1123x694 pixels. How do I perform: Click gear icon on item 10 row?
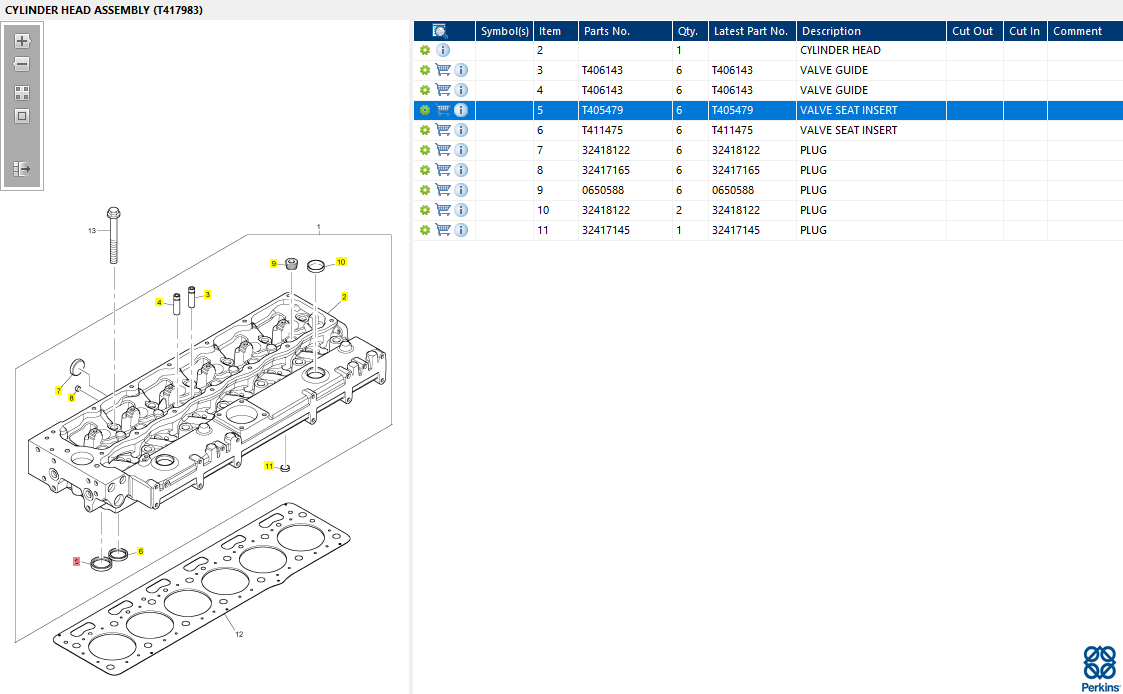pyautogui.click(x=425, y=211)
